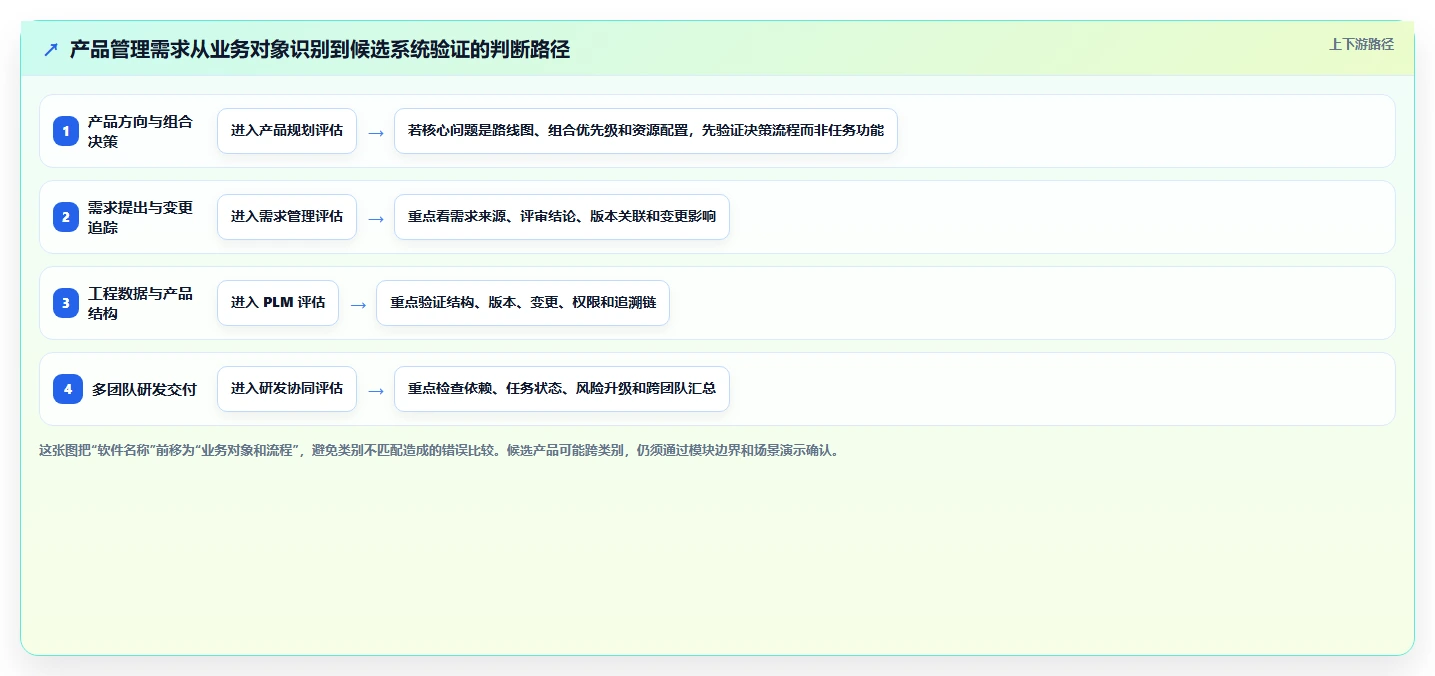
Task: Open the 进入产品规划评估 box
Action: point(287,131)
